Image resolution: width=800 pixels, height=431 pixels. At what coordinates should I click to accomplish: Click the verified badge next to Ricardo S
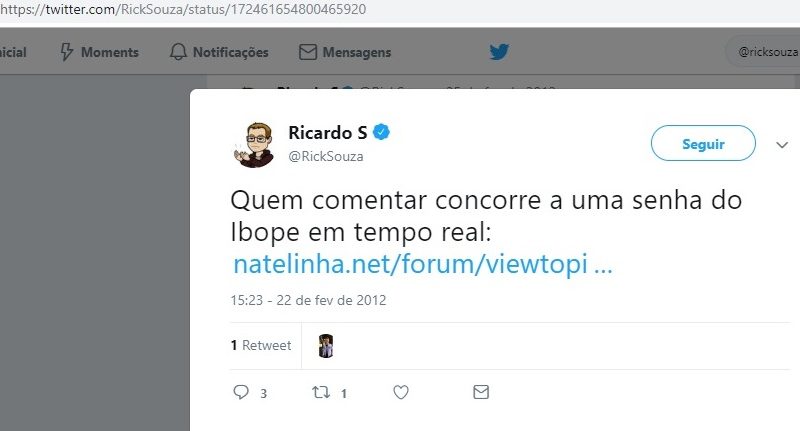tap(381, 132)
